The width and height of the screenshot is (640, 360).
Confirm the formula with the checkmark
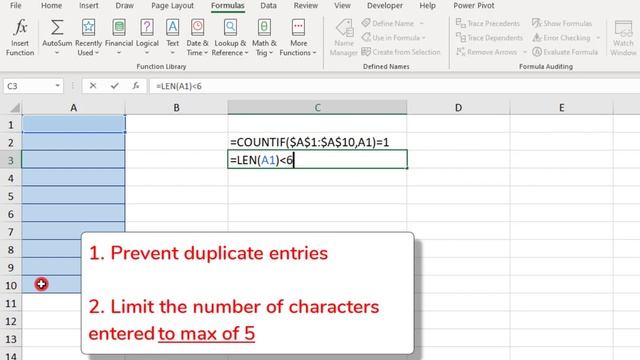115,86
